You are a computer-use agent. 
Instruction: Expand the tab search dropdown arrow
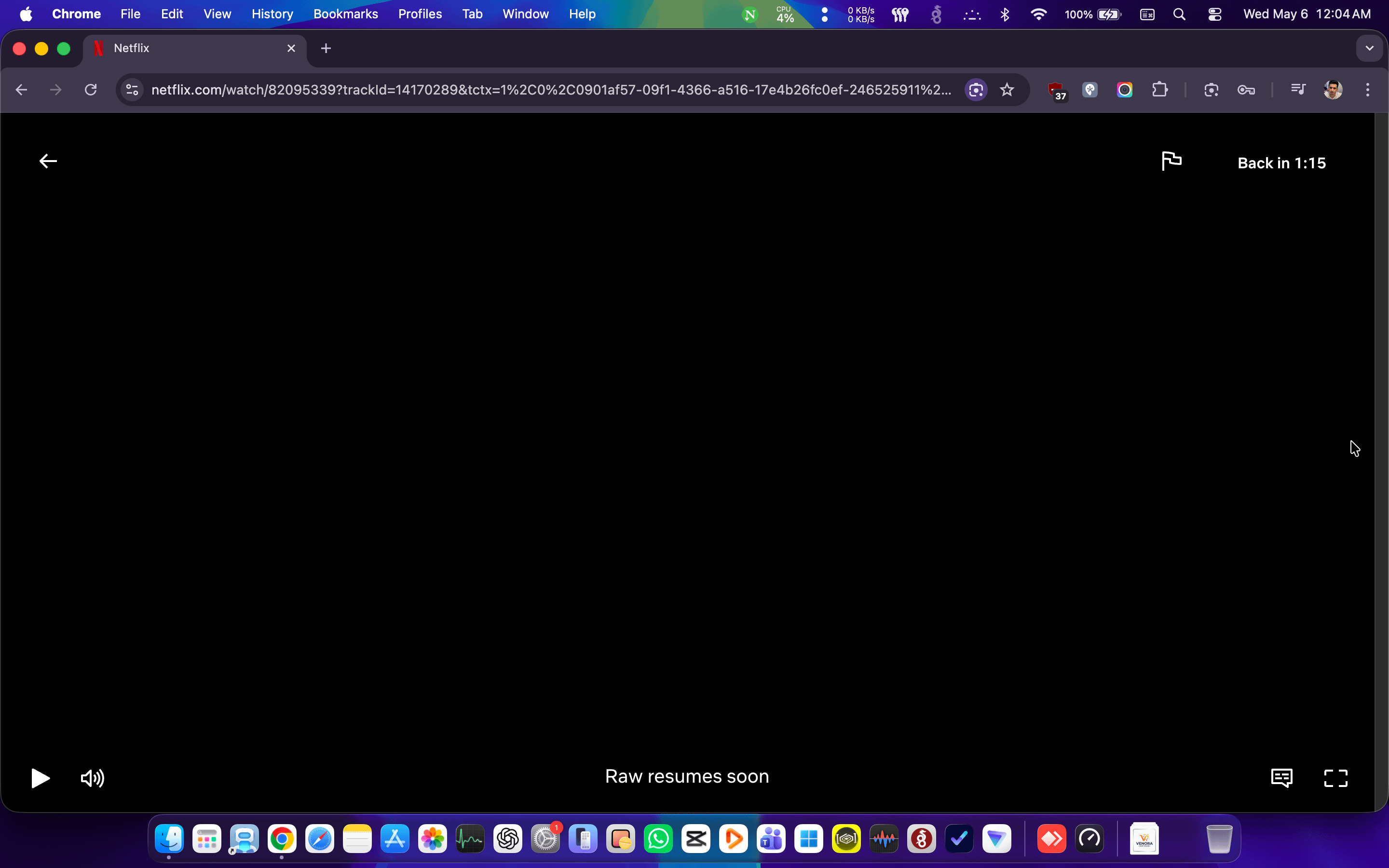point(1370,48)
